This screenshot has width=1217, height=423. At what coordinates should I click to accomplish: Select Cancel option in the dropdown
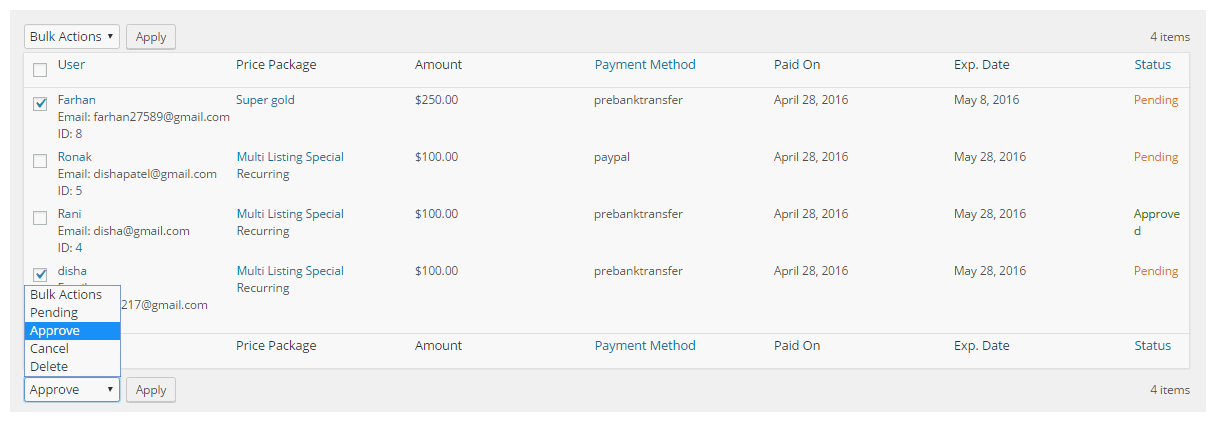click(72, 349)
